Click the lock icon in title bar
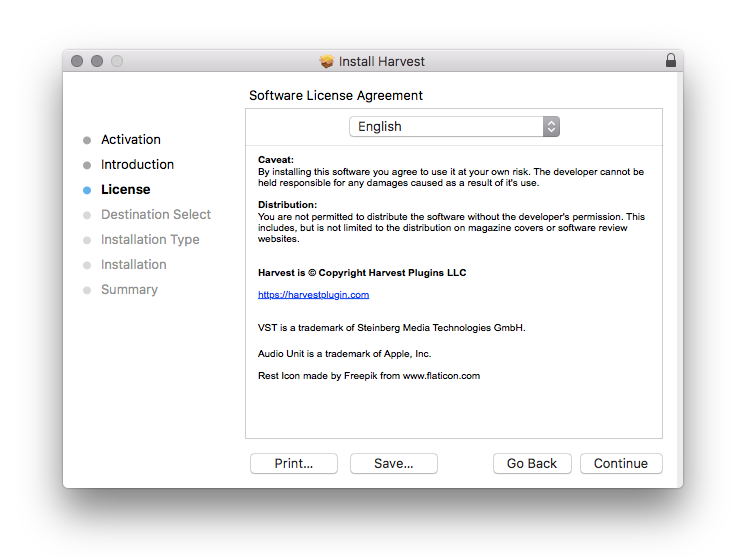This screenshot has height=557, width=749. tap(671, 60)
